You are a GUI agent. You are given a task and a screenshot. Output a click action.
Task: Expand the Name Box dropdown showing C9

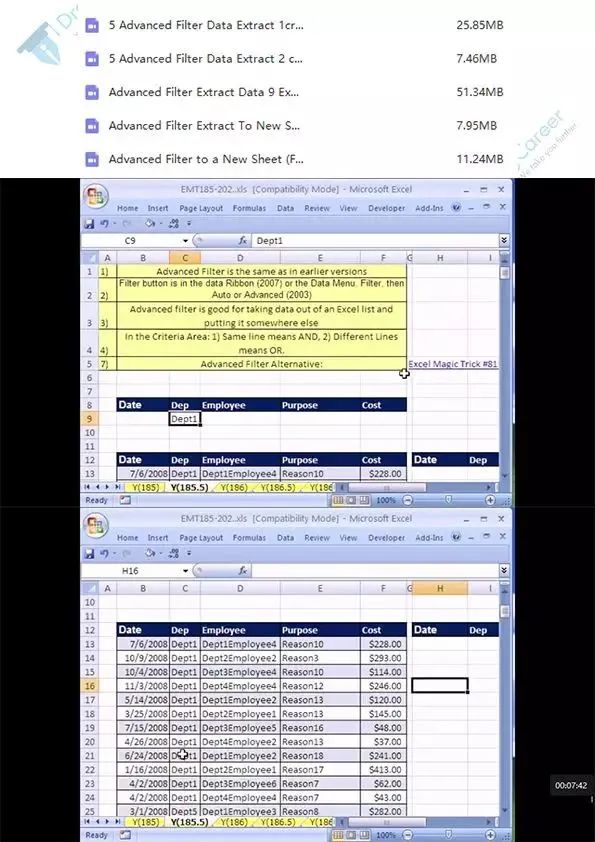pos(185,241)
